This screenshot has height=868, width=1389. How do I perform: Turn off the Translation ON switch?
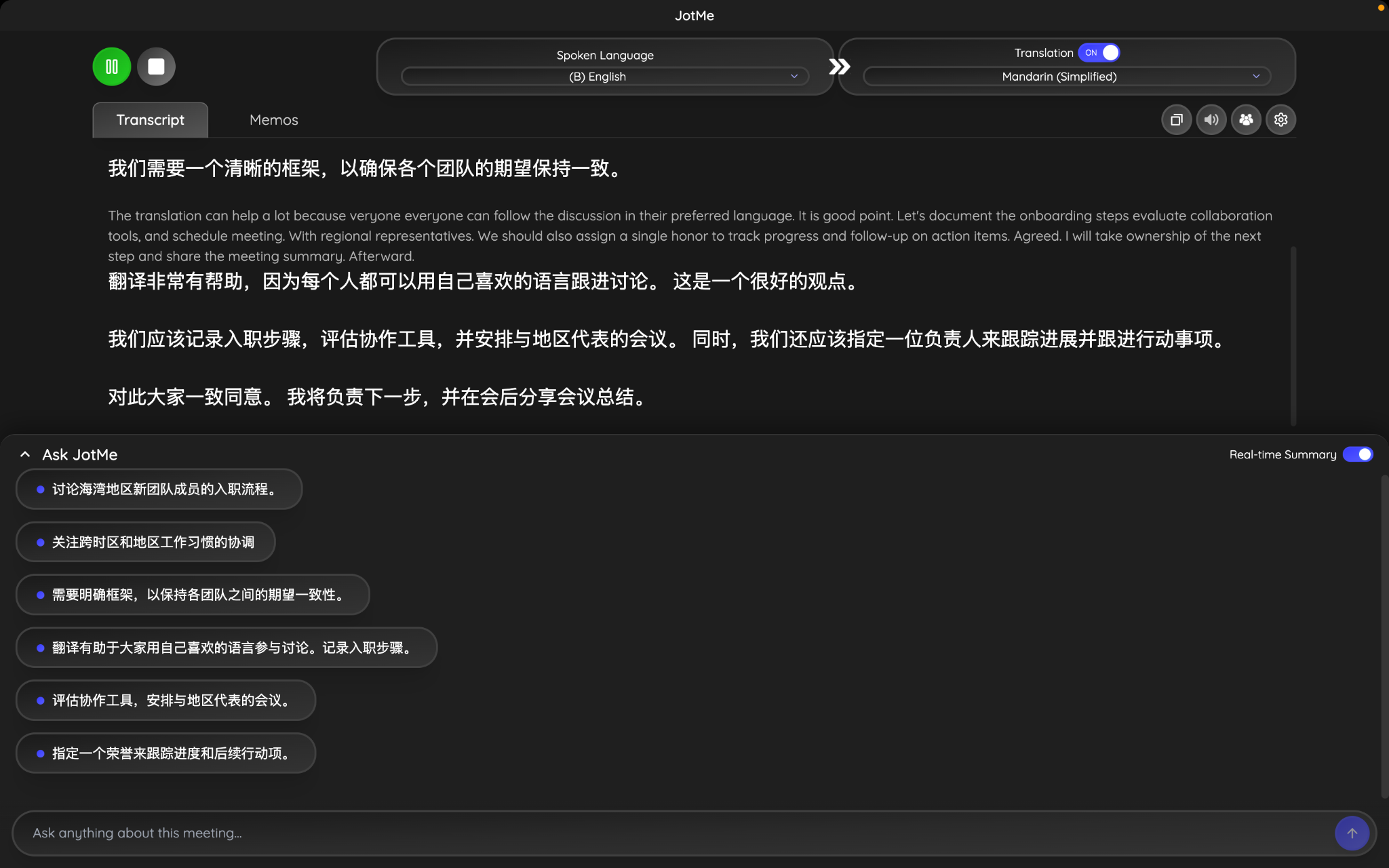click(x=1099, y=53)
